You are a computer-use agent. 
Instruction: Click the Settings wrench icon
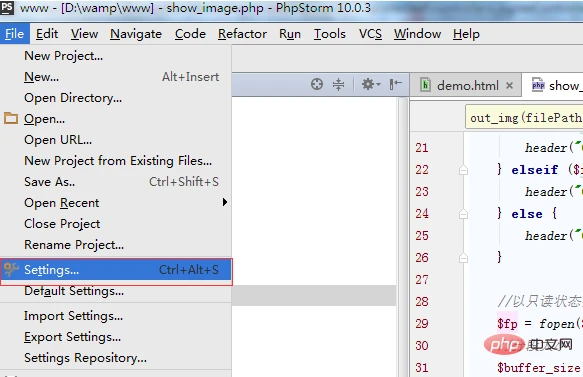pos(11,269)
